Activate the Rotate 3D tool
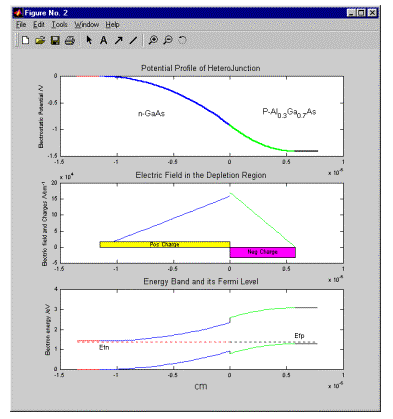 pyautogui.click(x=182, y=40)
